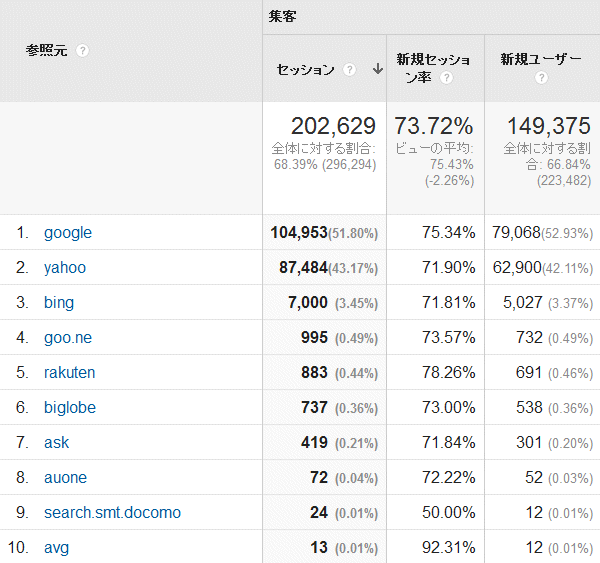Open help icon under 新規ユーザー header

click(541, 78)
